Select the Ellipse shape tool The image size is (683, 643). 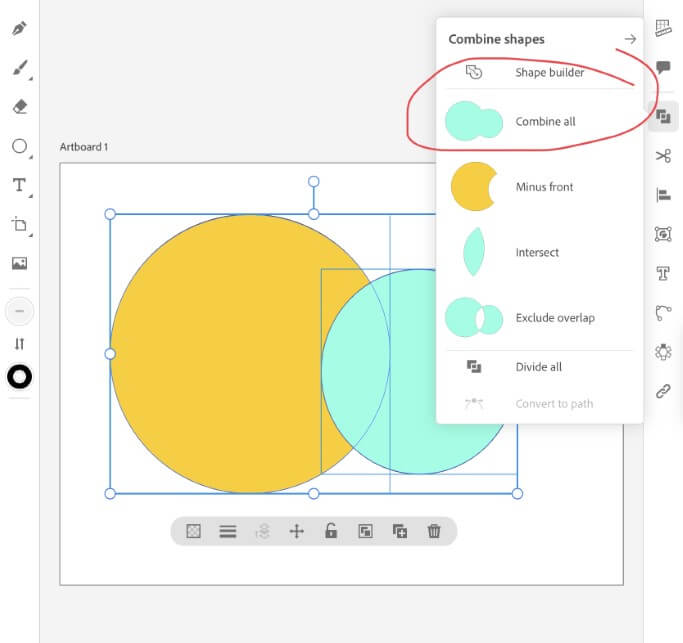coord(20,146)
